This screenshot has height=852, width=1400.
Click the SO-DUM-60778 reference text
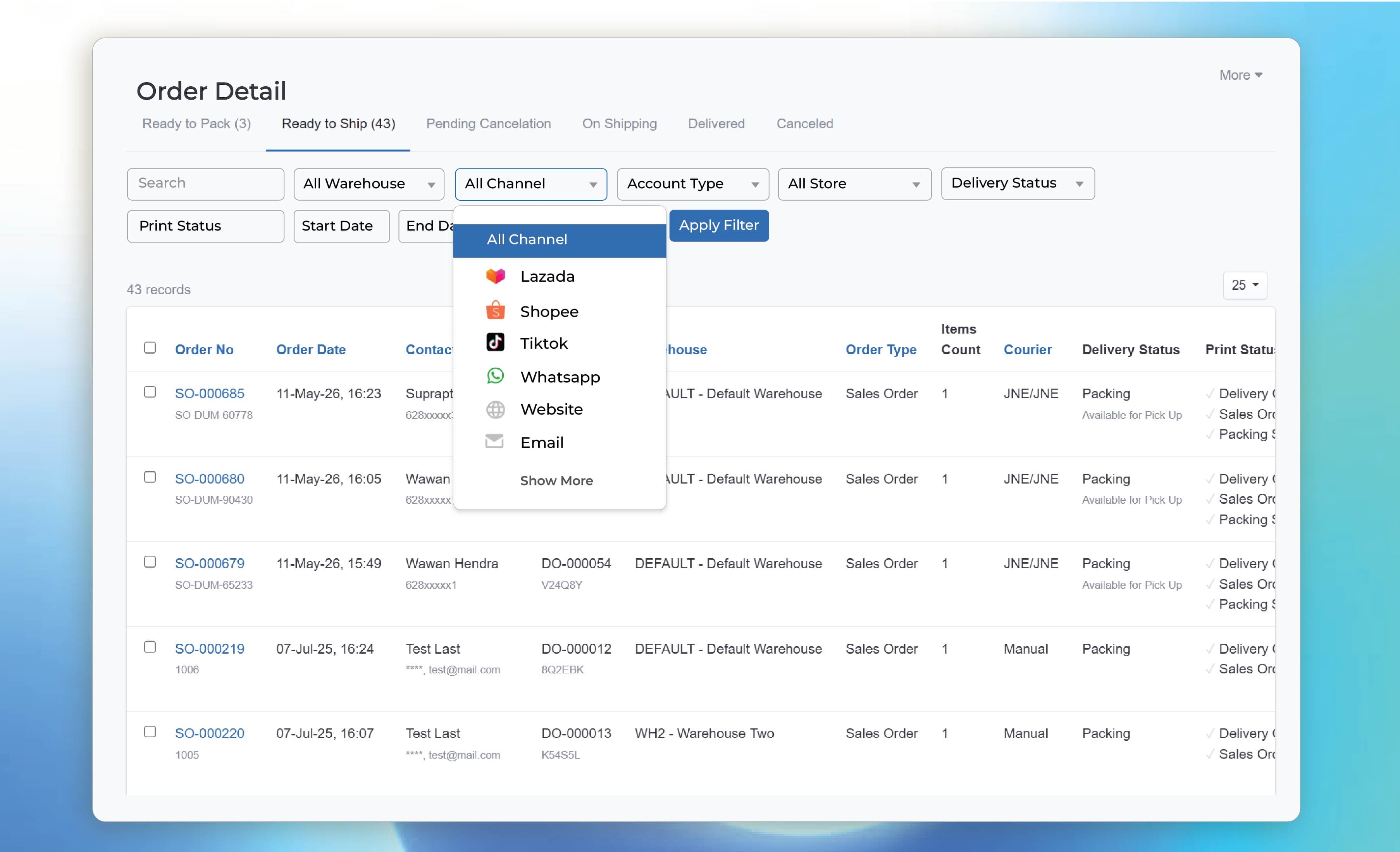point(214,415)
